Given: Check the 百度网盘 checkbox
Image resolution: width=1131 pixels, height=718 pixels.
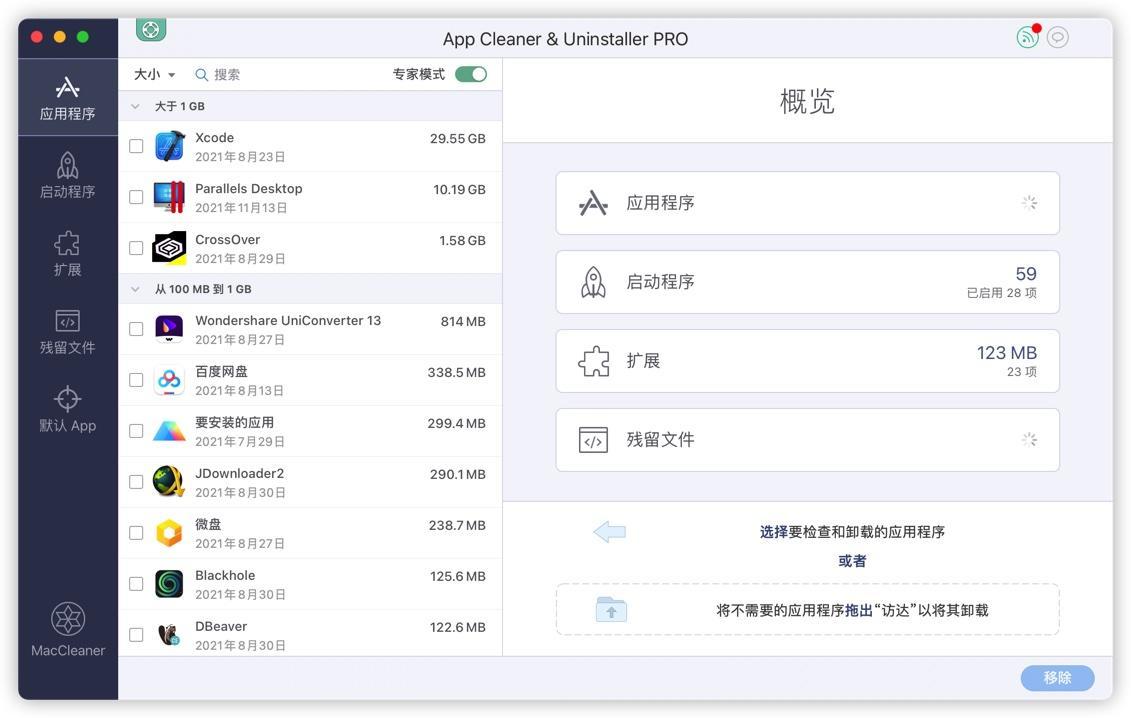Looking at the screenshot, I should point(136,380).
